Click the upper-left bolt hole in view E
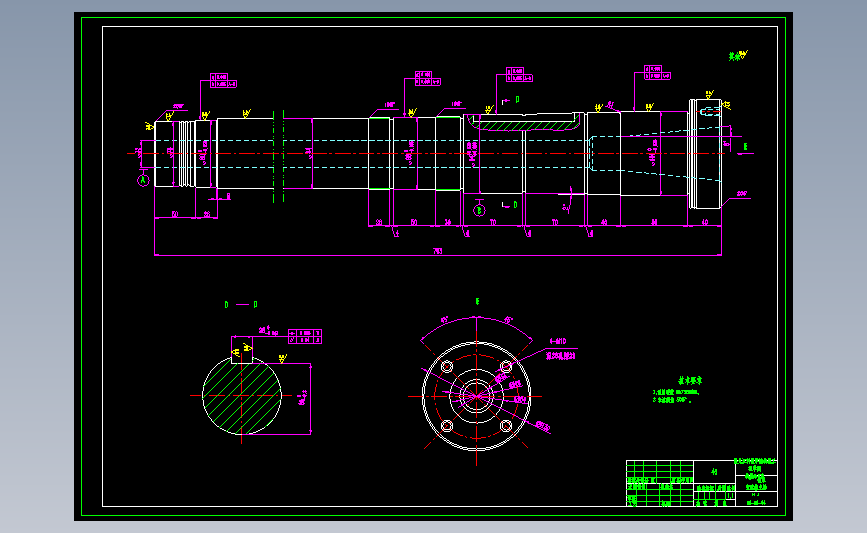Image resolution: width=867 pixels, height=533 pixels. pyautogui.click(x=447, y=367)
